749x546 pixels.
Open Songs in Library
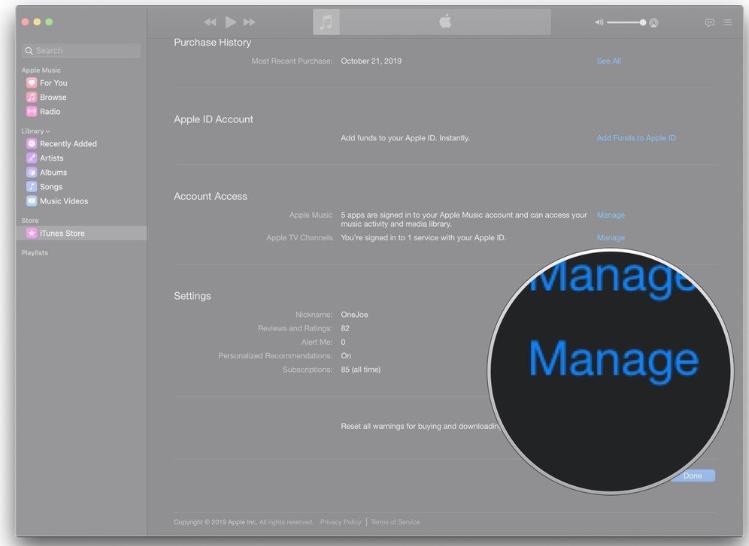tap(51, 187)
